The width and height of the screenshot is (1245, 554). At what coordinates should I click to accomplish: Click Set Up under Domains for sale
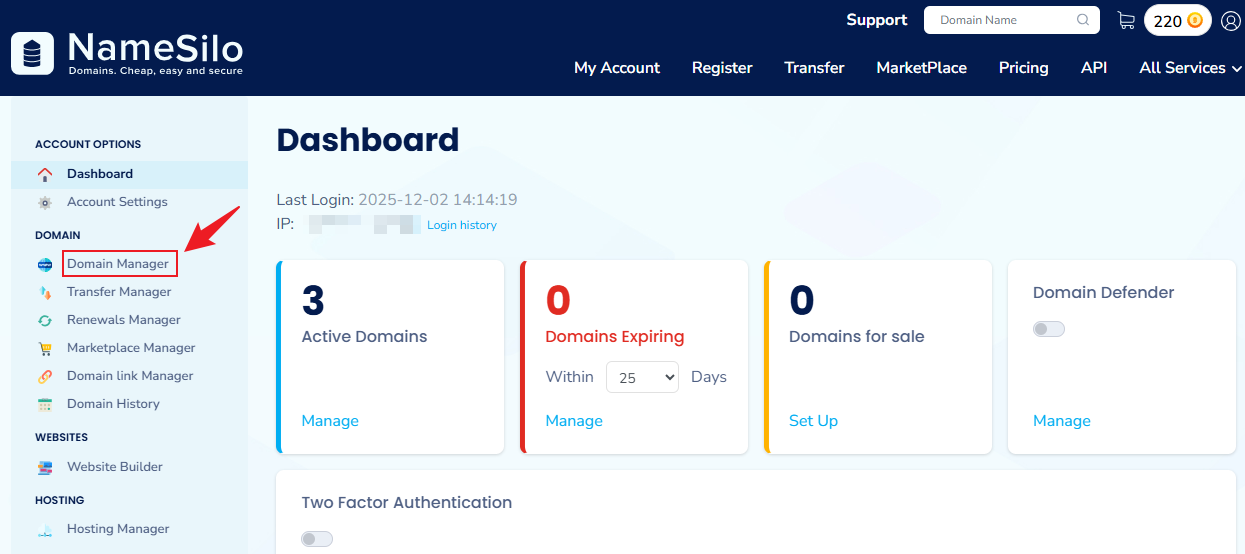pos(813,421)
